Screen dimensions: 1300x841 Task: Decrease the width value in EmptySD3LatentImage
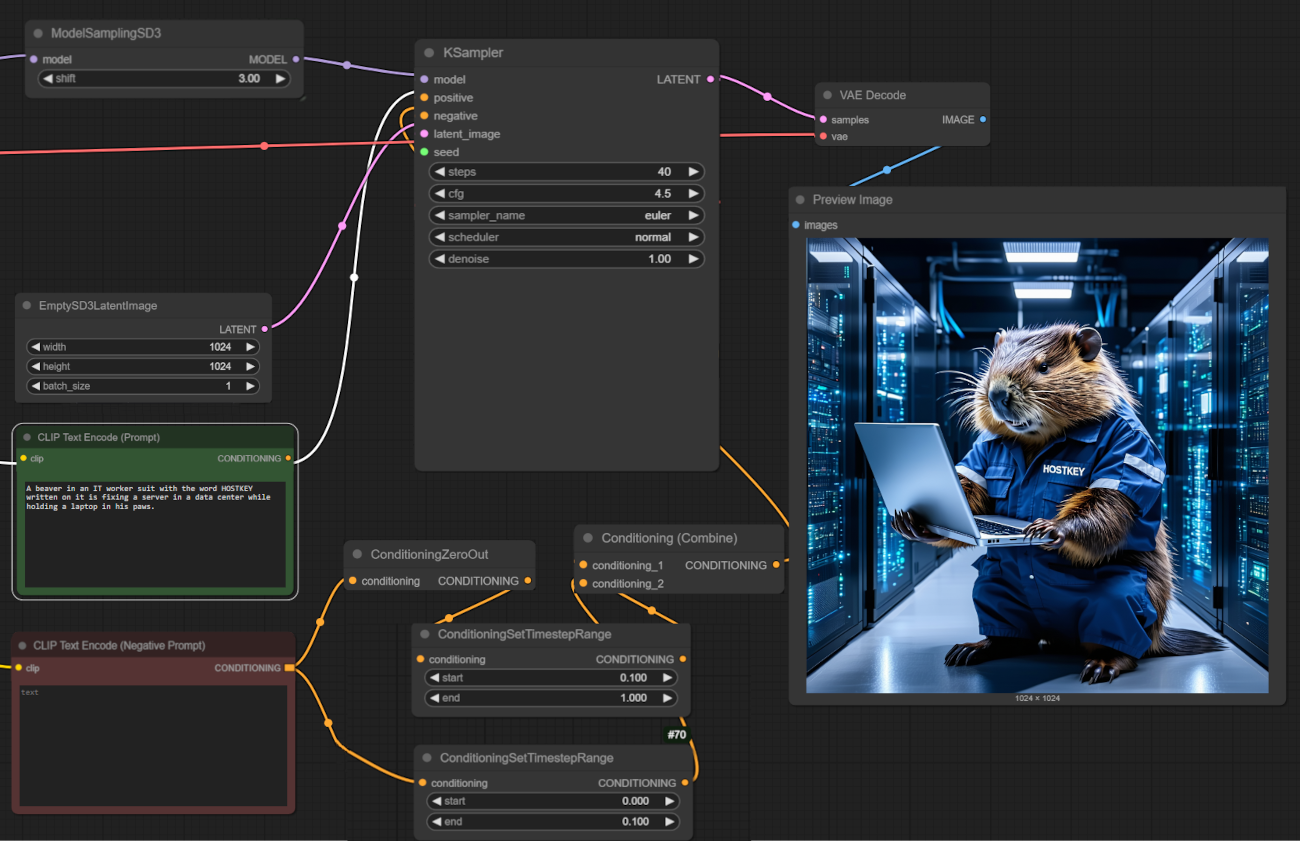point(35,347)
